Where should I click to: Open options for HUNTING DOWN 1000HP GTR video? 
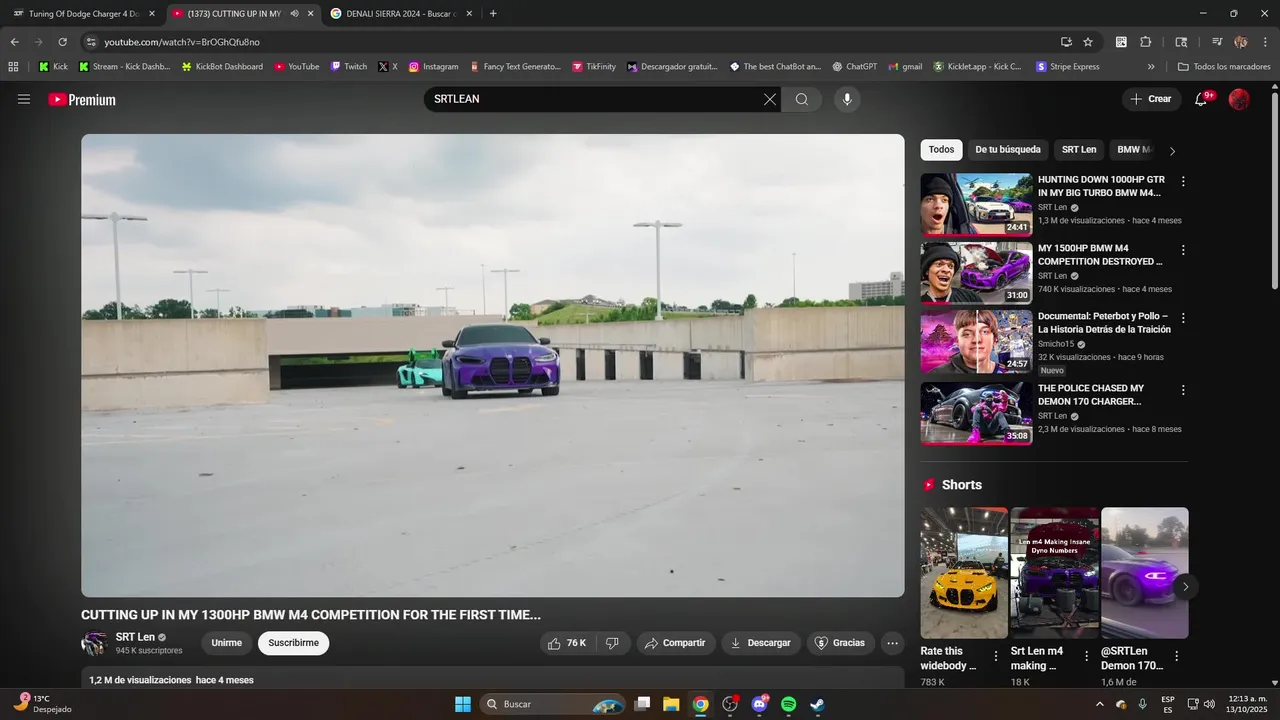1183,182
